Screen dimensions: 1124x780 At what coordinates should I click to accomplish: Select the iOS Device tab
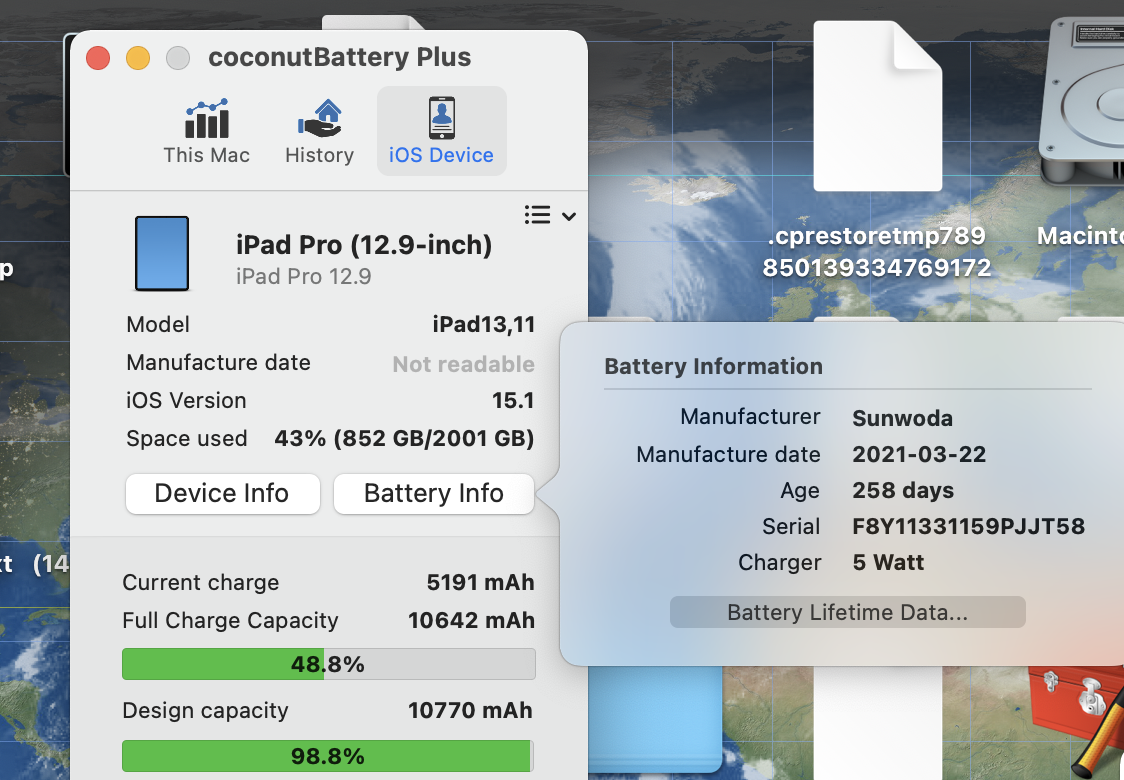point(442,132)
